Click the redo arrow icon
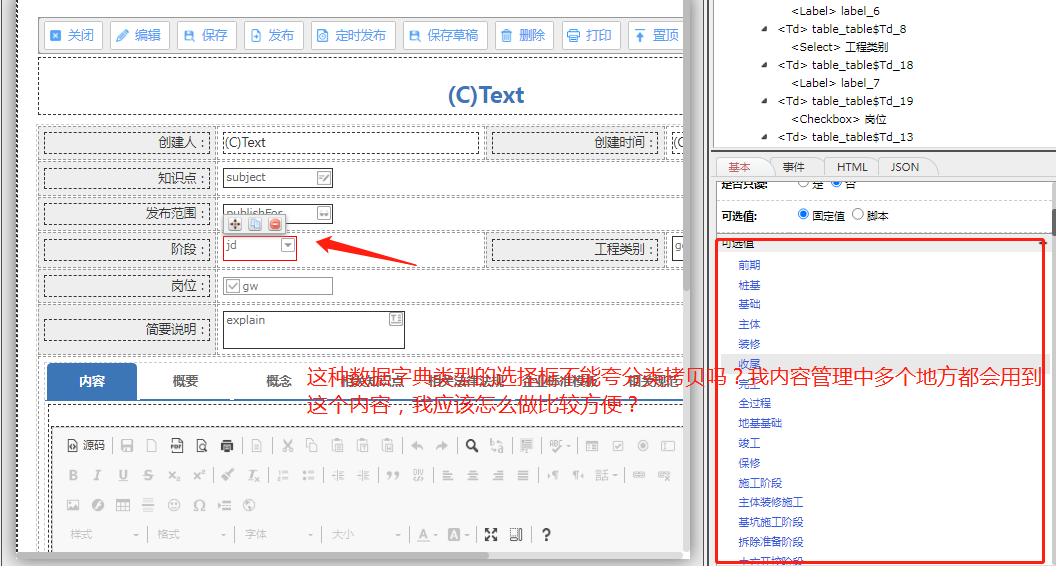 point(441,445)
